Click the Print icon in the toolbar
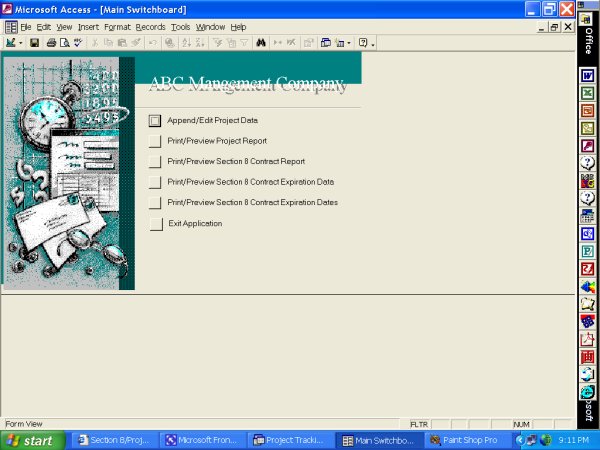 (51, 44)
